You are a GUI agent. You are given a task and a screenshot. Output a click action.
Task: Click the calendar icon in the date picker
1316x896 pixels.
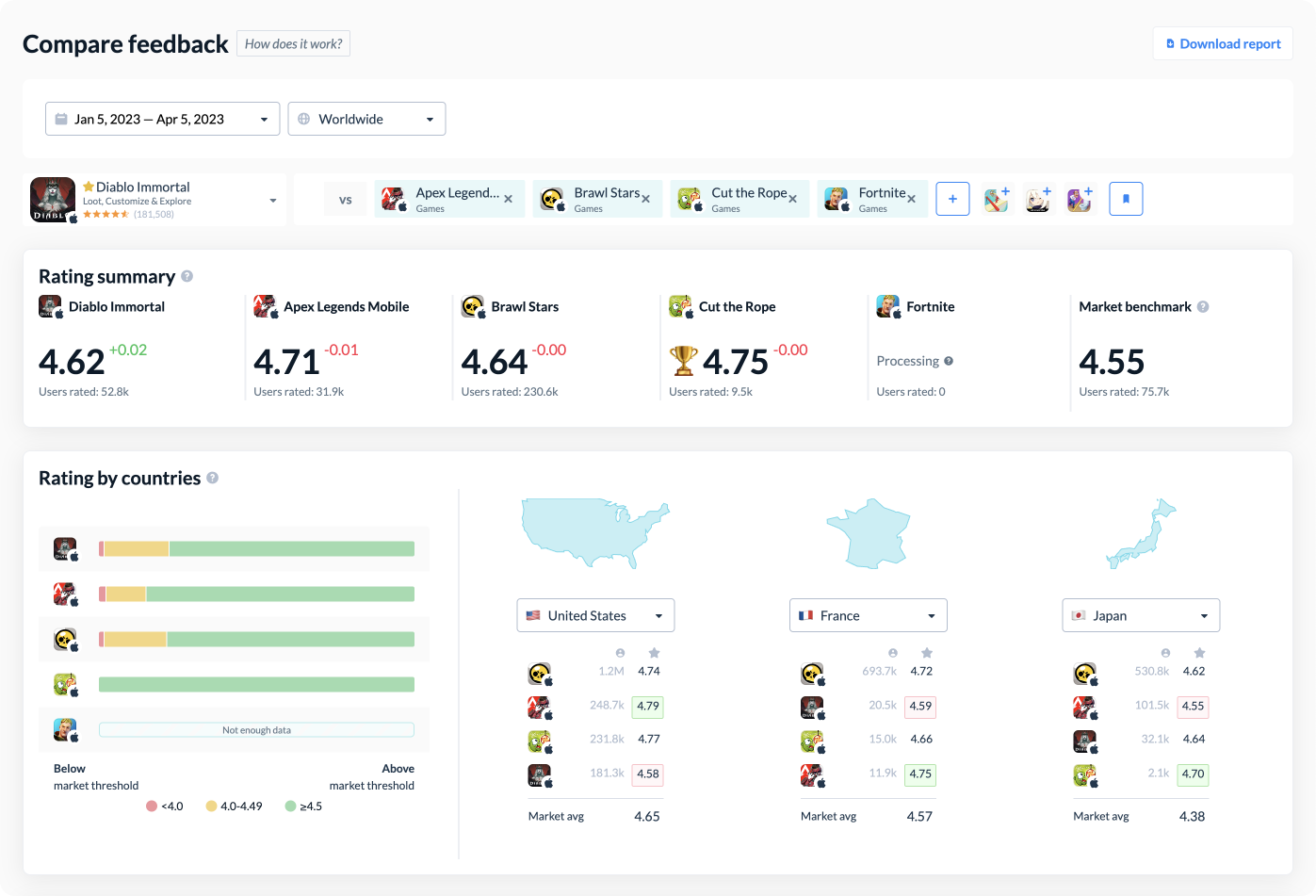(x=62, y=118)
